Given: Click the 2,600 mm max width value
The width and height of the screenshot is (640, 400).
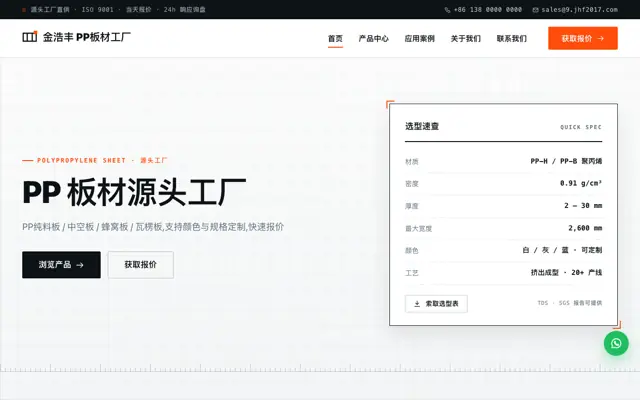Looking at the screenshot, I should [x=585, y=228].
